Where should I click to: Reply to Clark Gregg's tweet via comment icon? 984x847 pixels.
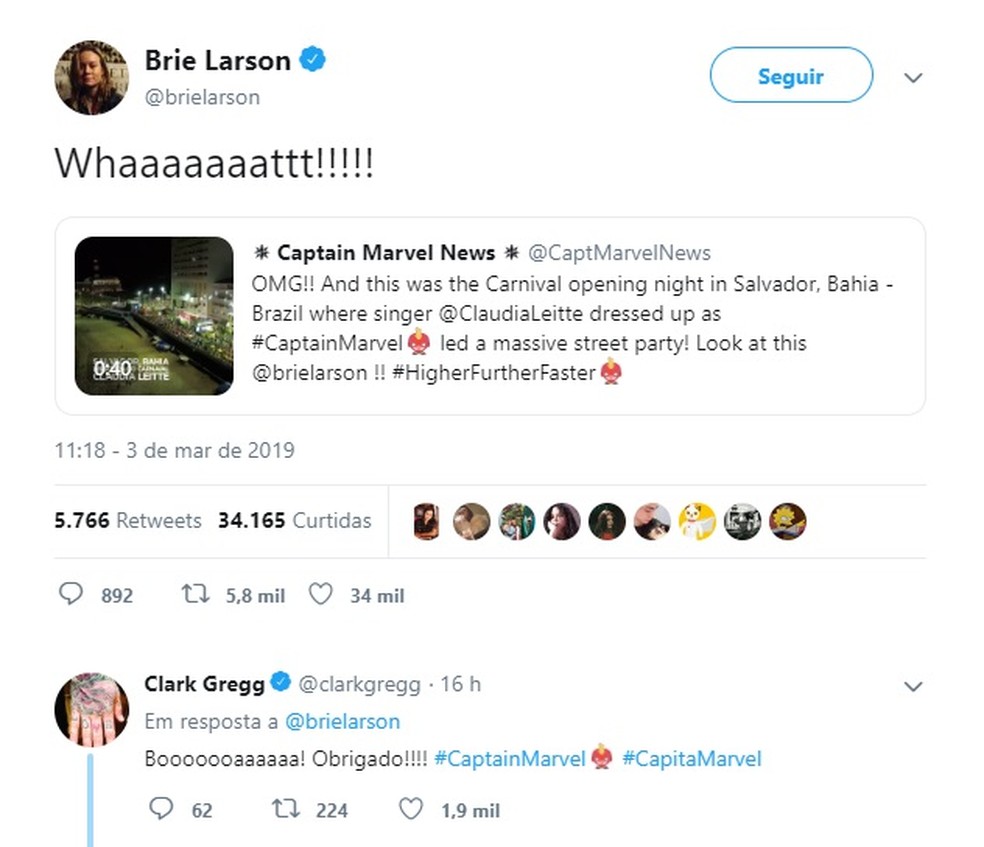(161, 808)
